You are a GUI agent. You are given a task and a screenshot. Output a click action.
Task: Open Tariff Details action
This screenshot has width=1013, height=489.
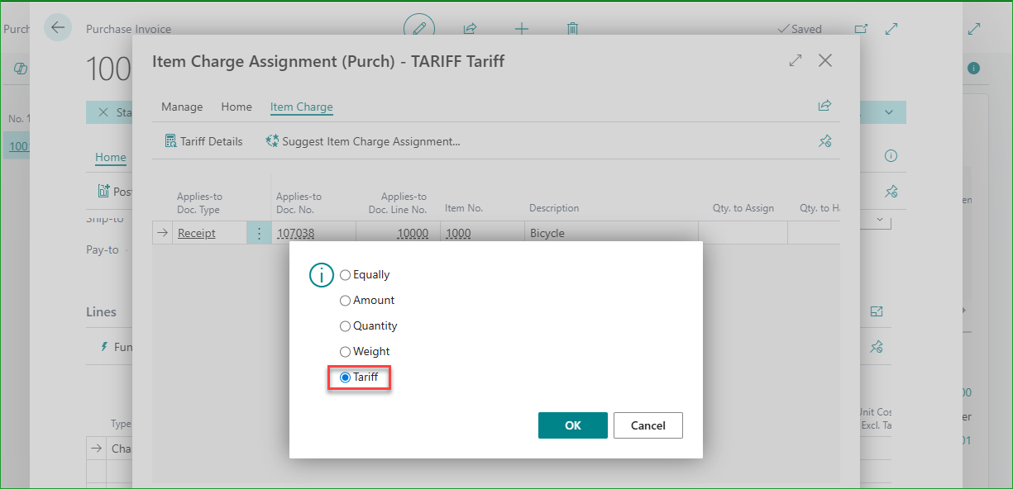click(204, 141)
